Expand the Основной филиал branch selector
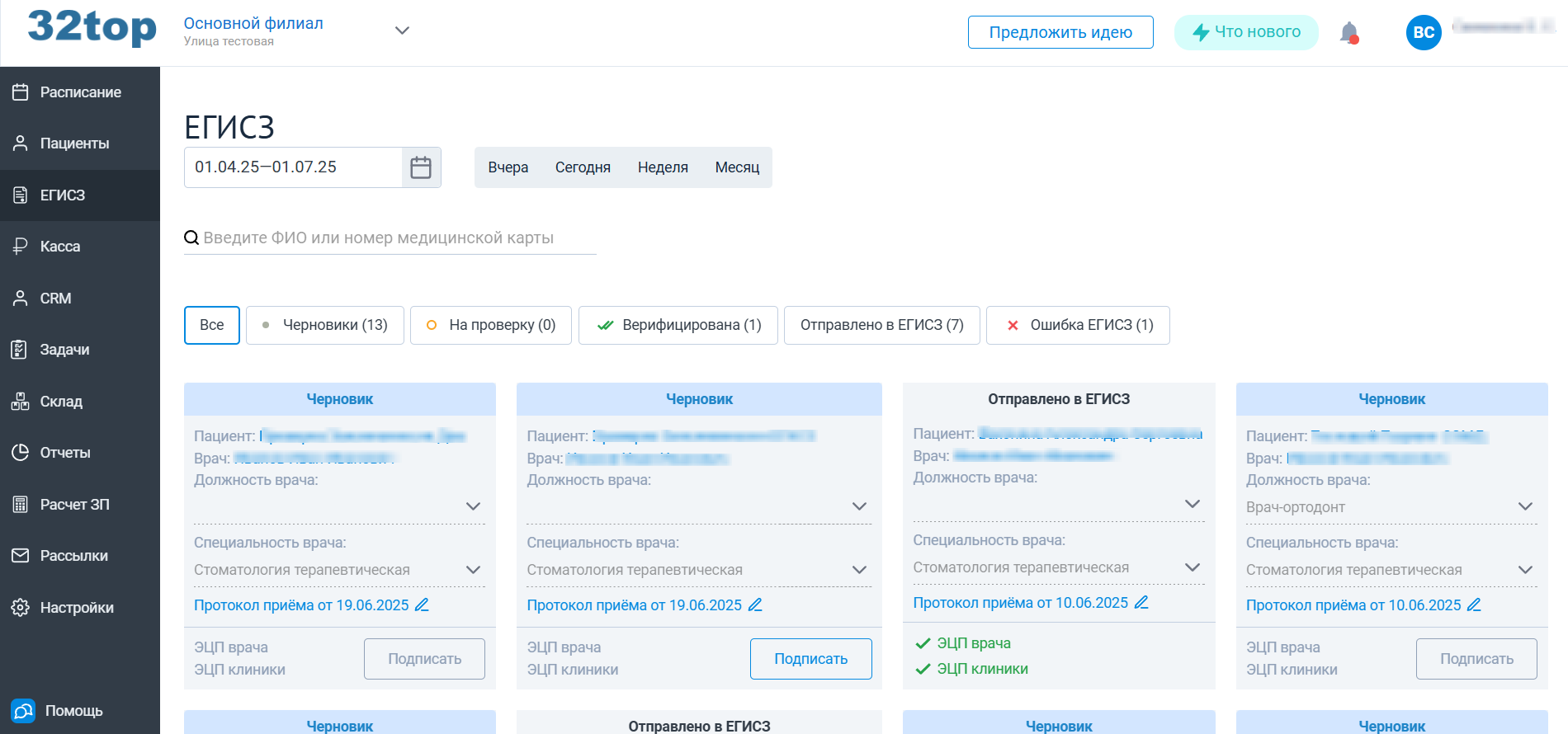 (x=402, y=31)
